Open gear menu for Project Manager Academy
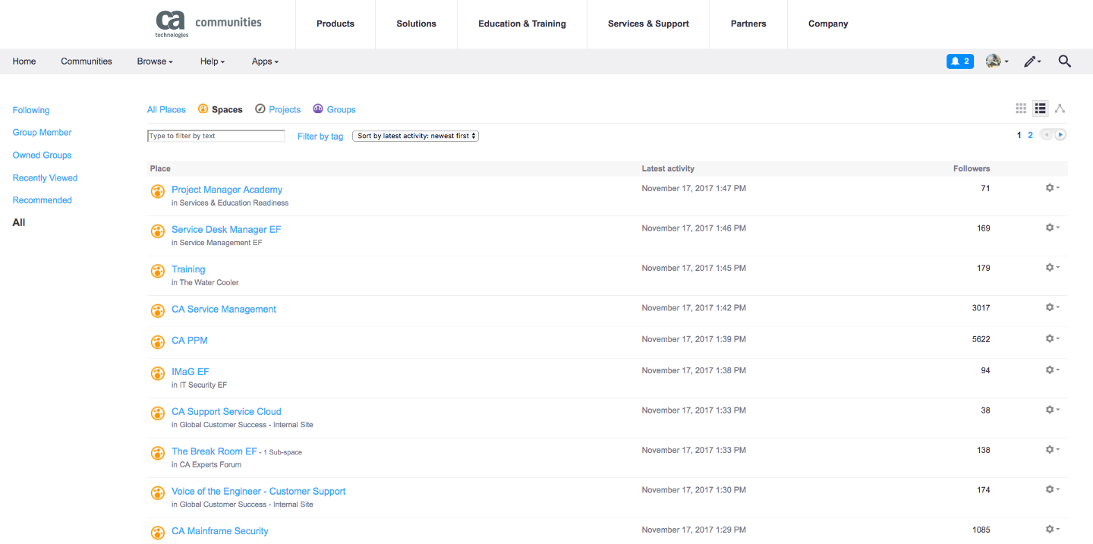Viewport: 1093px width, 544px height. [1053, 188]
